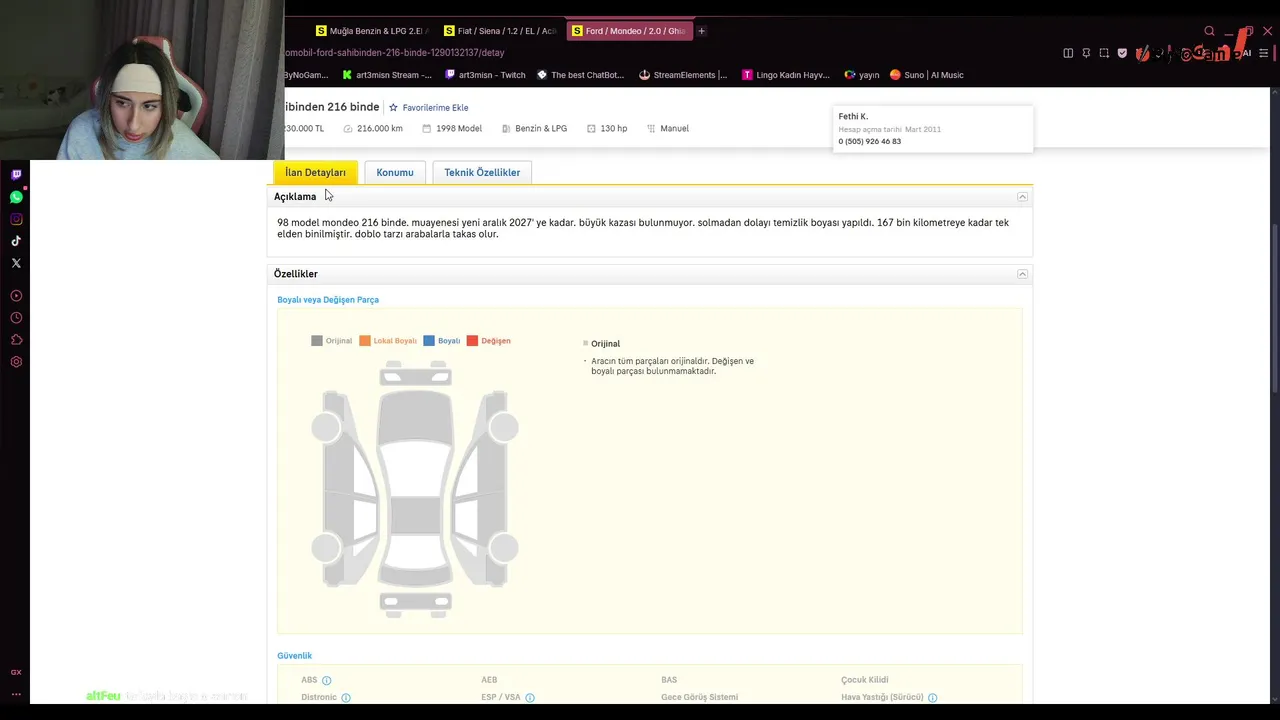1280x720 pixels.
Task: Open TikTok in the browser sidebar
Action: 16,241
